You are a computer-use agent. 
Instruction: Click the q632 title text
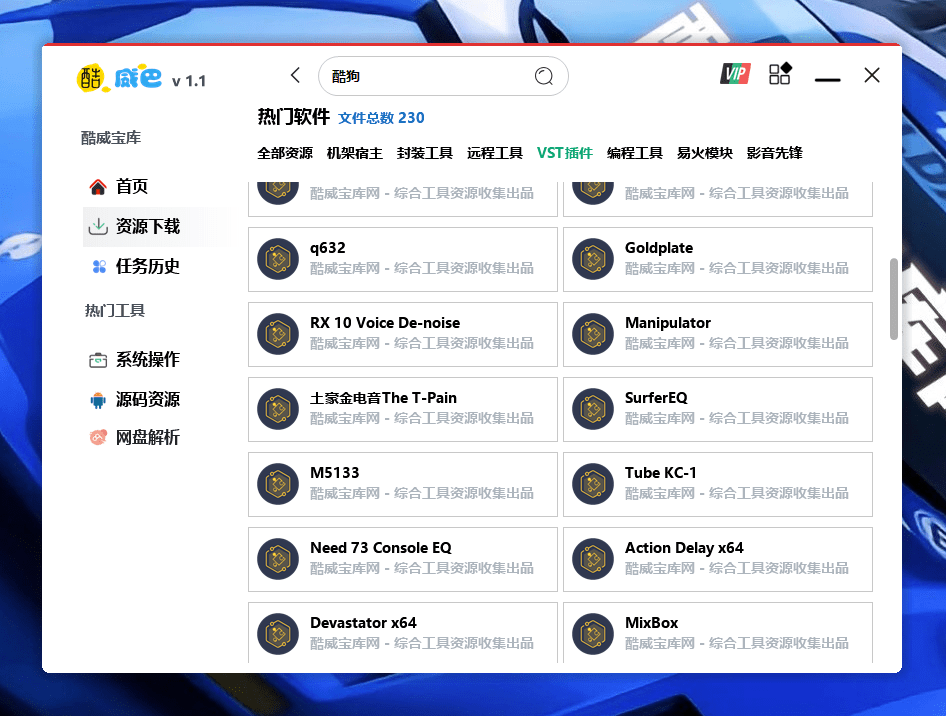point(328,248)
